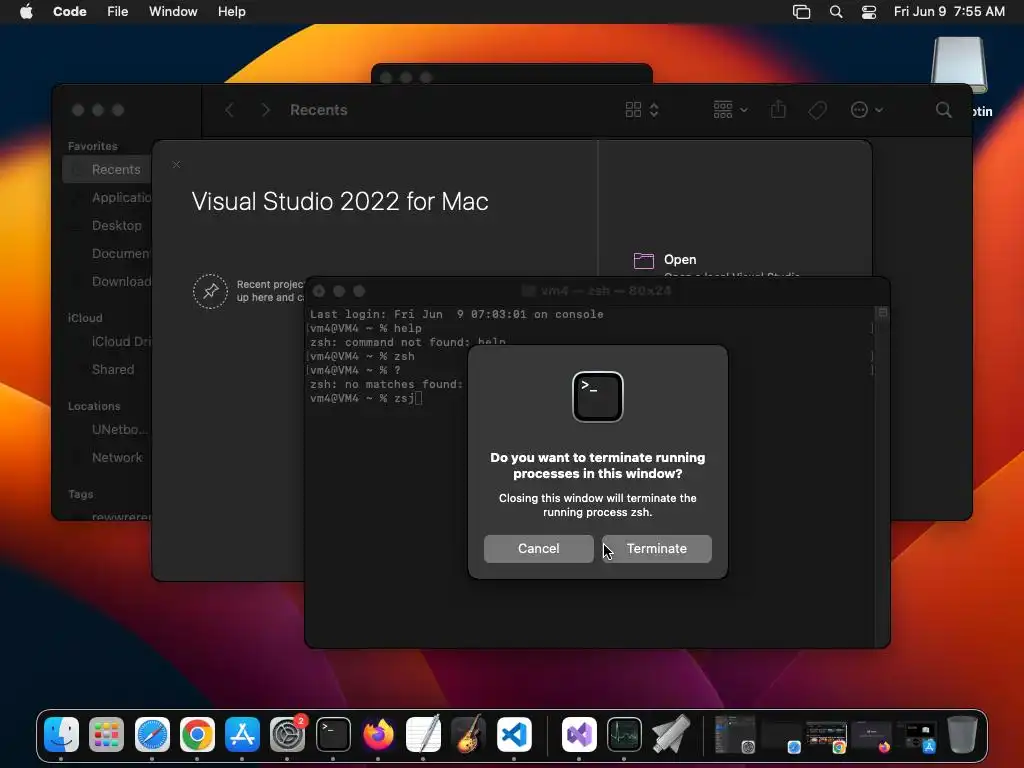Image resolution: width=1024 pixels, height=768 pixels.
Task: Open Finder from the Dock
Action: pos(61,735)
